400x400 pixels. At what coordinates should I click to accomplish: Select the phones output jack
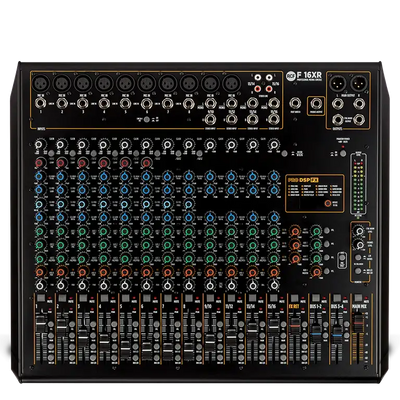click(315, 104)
